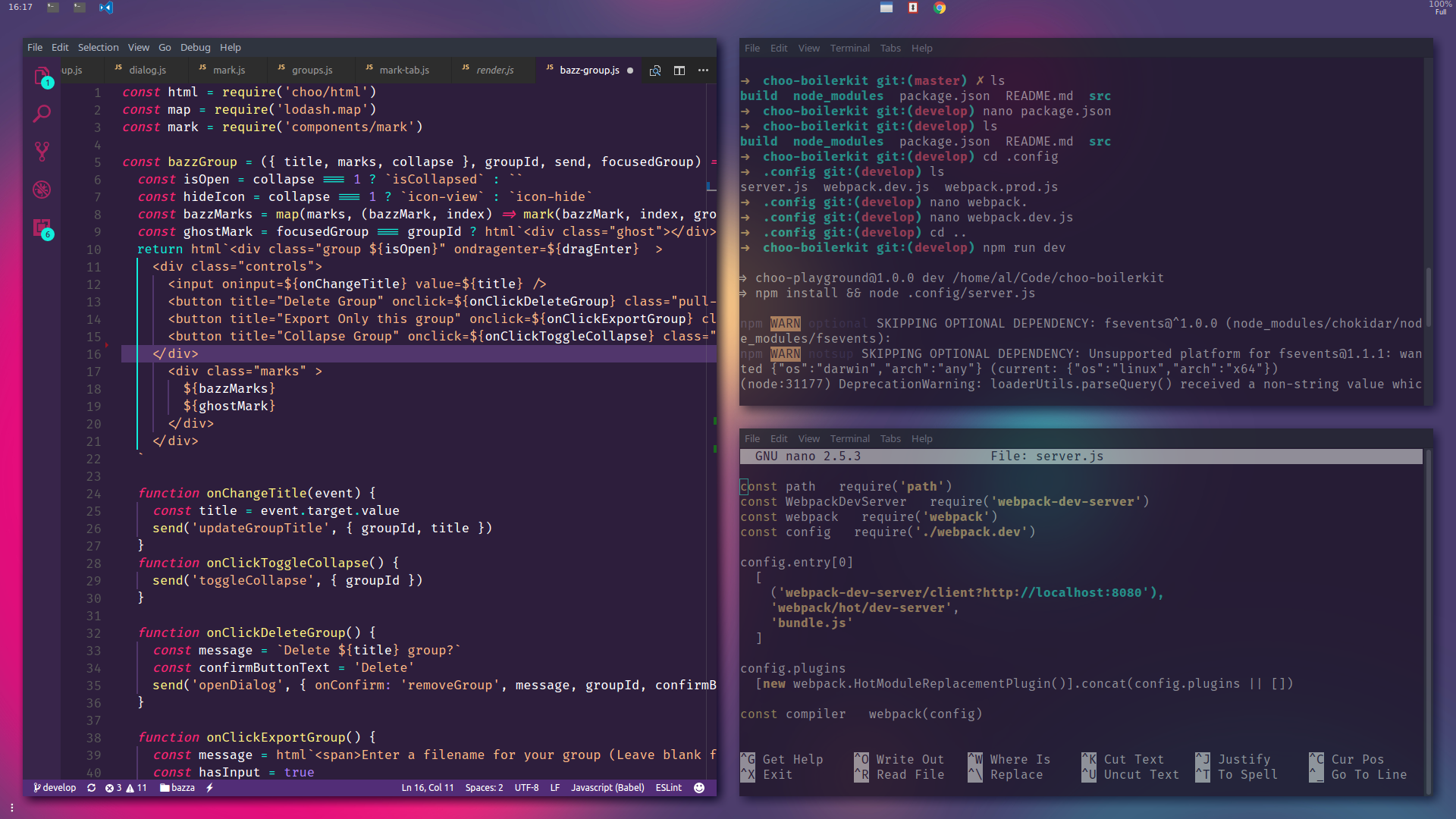Click the develop branch indicator in status bar
The width and height of the screenshot is (1456, 819).
tap(55, 788)
